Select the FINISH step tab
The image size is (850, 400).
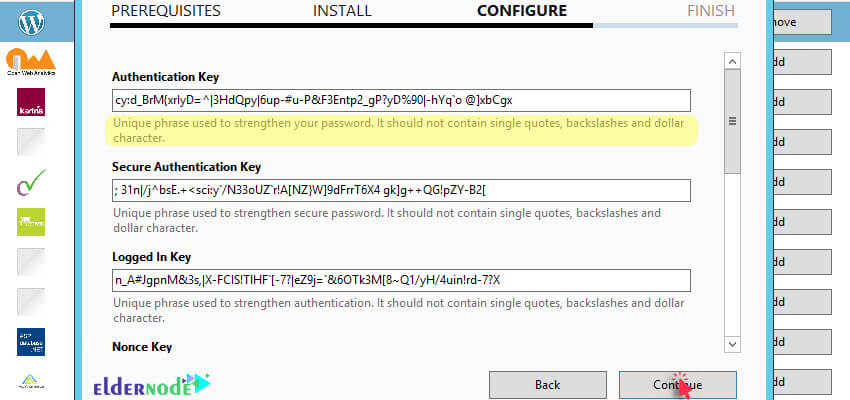tap(711, 11)
